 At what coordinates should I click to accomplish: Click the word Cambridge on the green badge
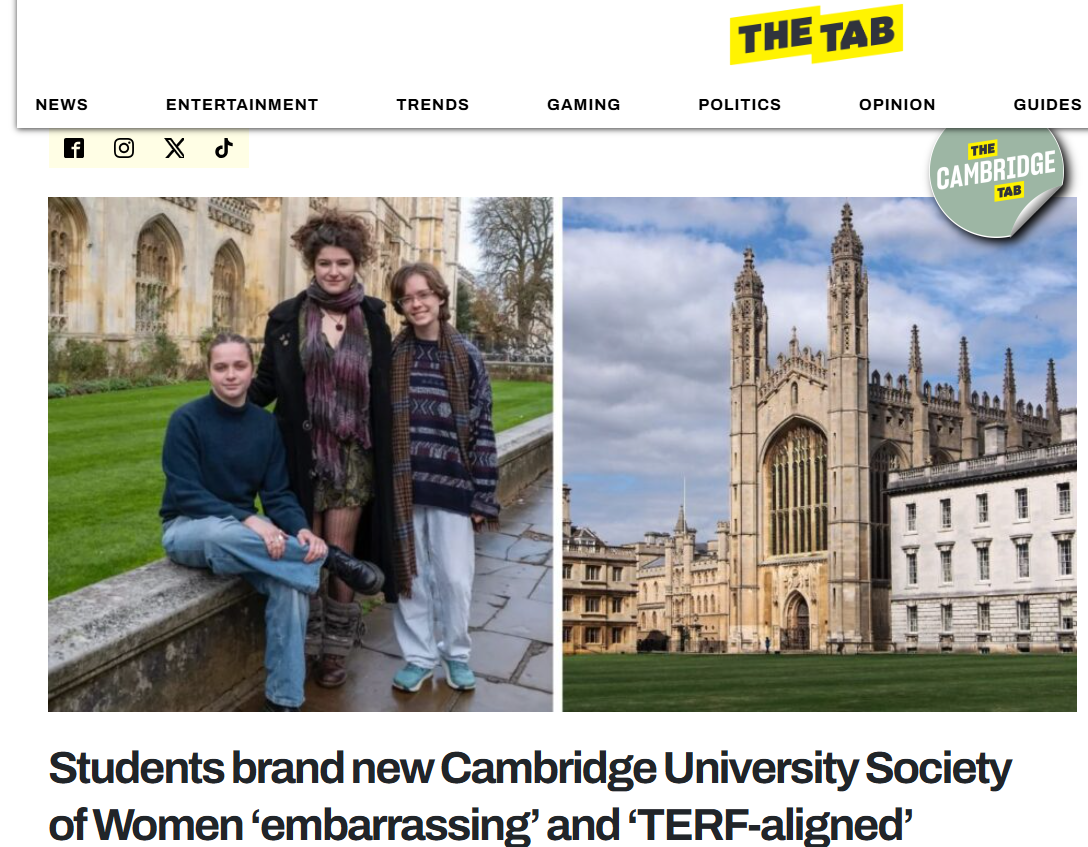tap(996, 171)
